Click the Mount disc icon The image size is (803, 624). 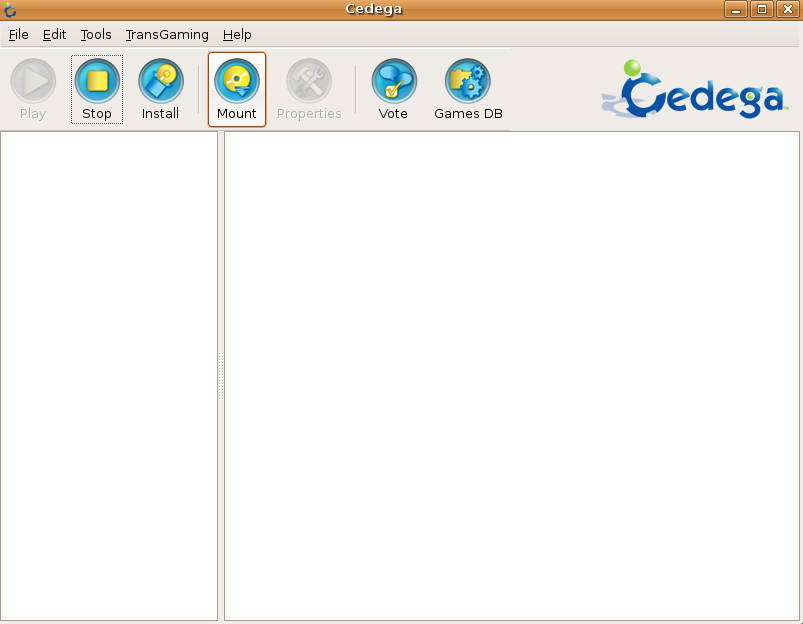click(237, 82)
